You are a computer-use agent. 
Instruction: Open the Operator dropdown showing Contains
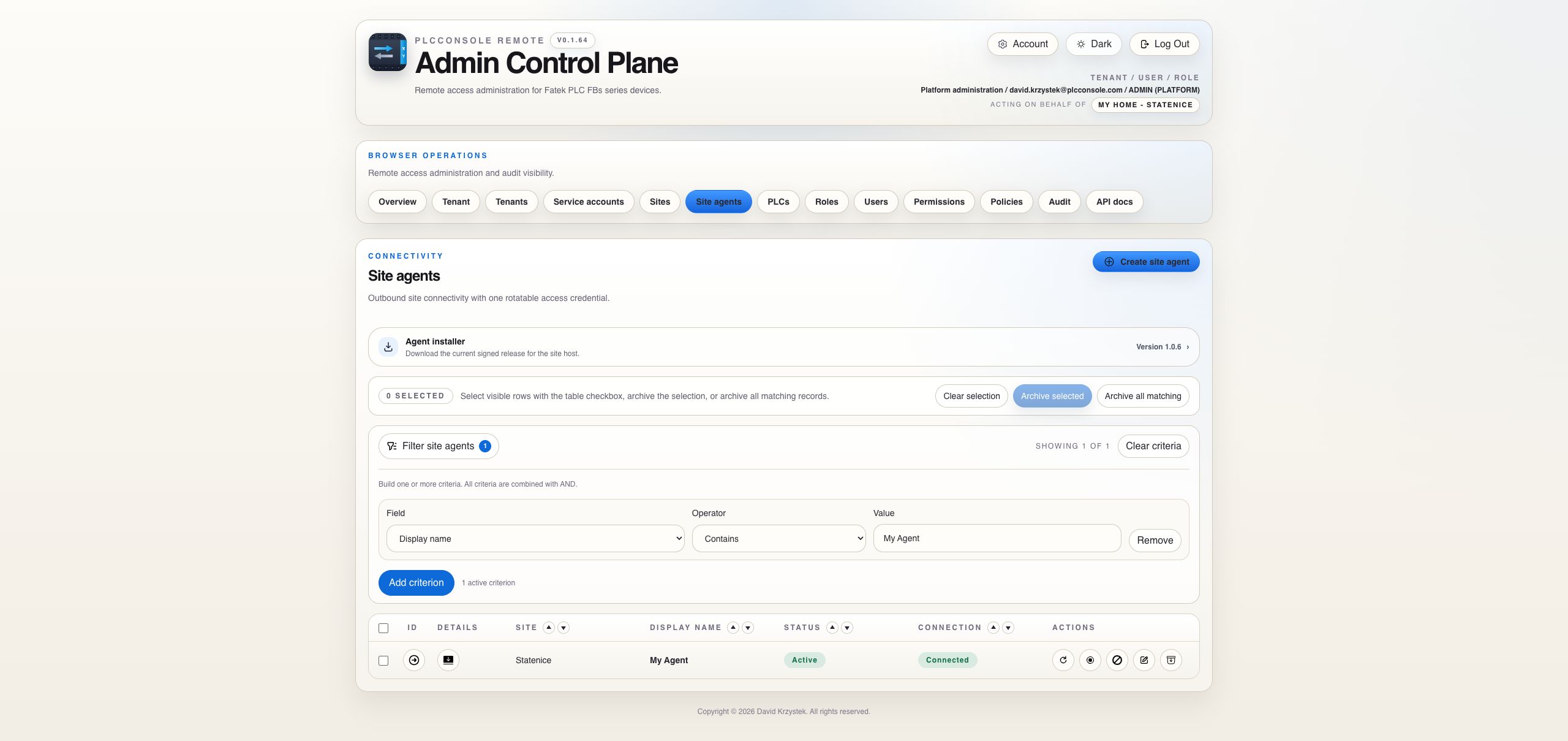(778, 539)
